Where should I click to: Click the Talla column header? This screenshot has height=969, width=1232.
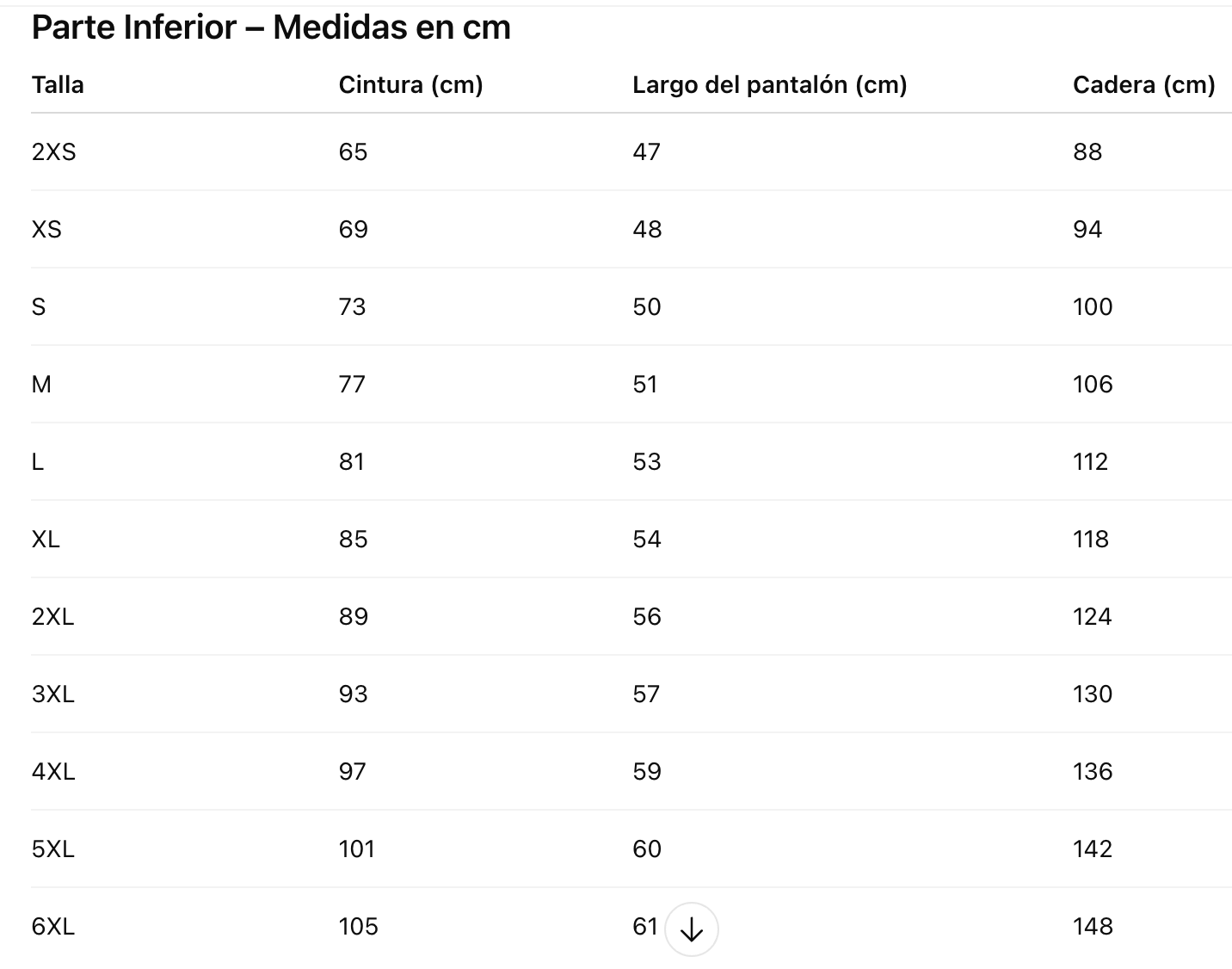click(x=58, y=85)
